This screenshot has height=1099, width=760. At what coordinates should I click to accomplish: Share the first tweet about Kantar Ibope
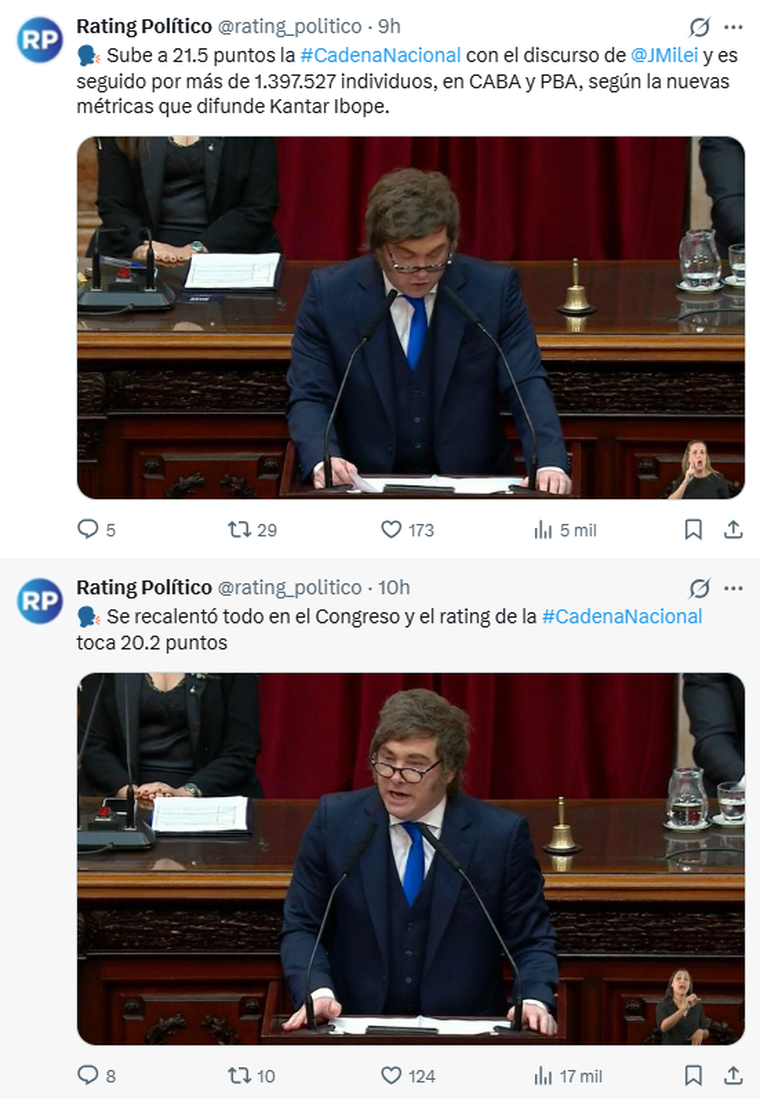(x=733, y=530)
